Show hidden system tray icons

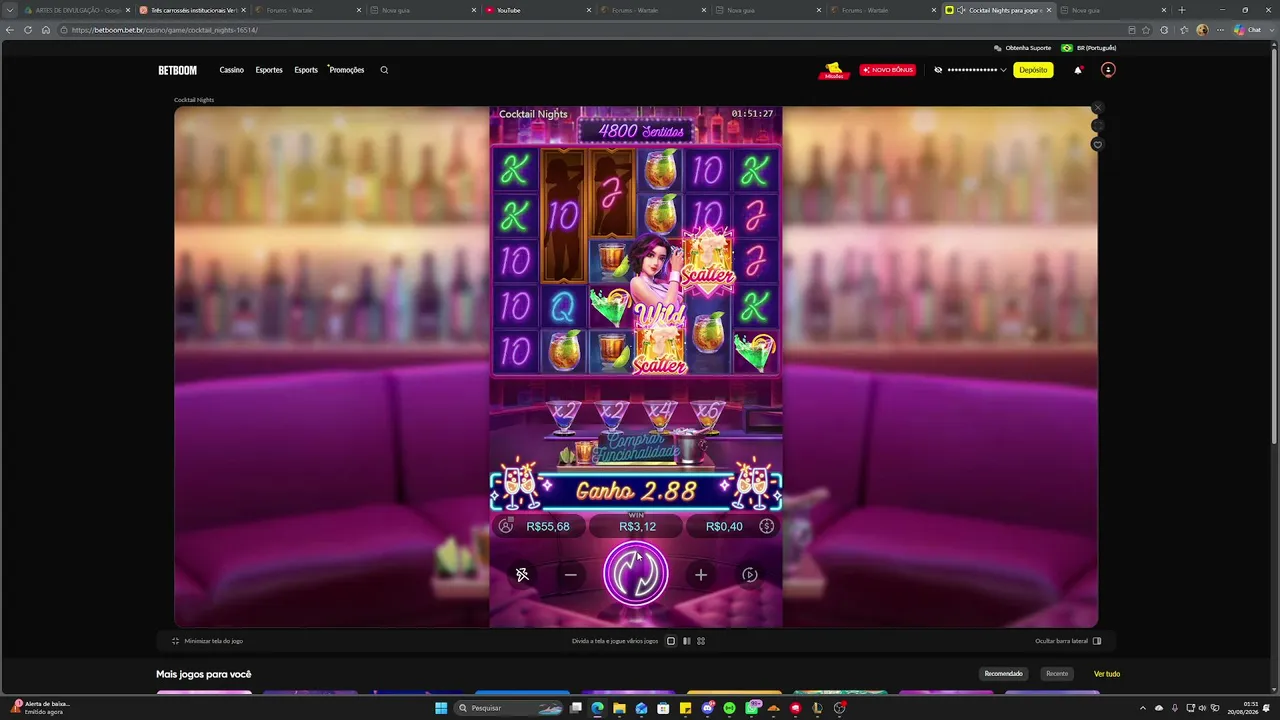click(1144, 708)
